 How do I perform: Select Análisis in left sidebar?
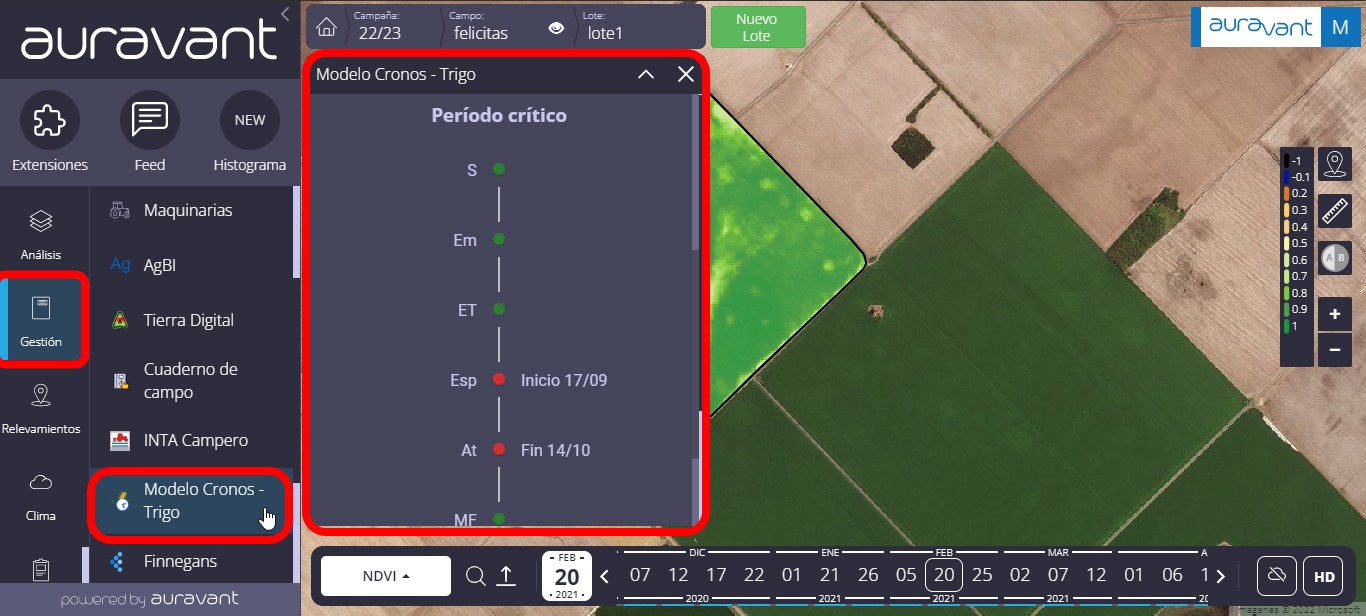[x=41, y=235]
